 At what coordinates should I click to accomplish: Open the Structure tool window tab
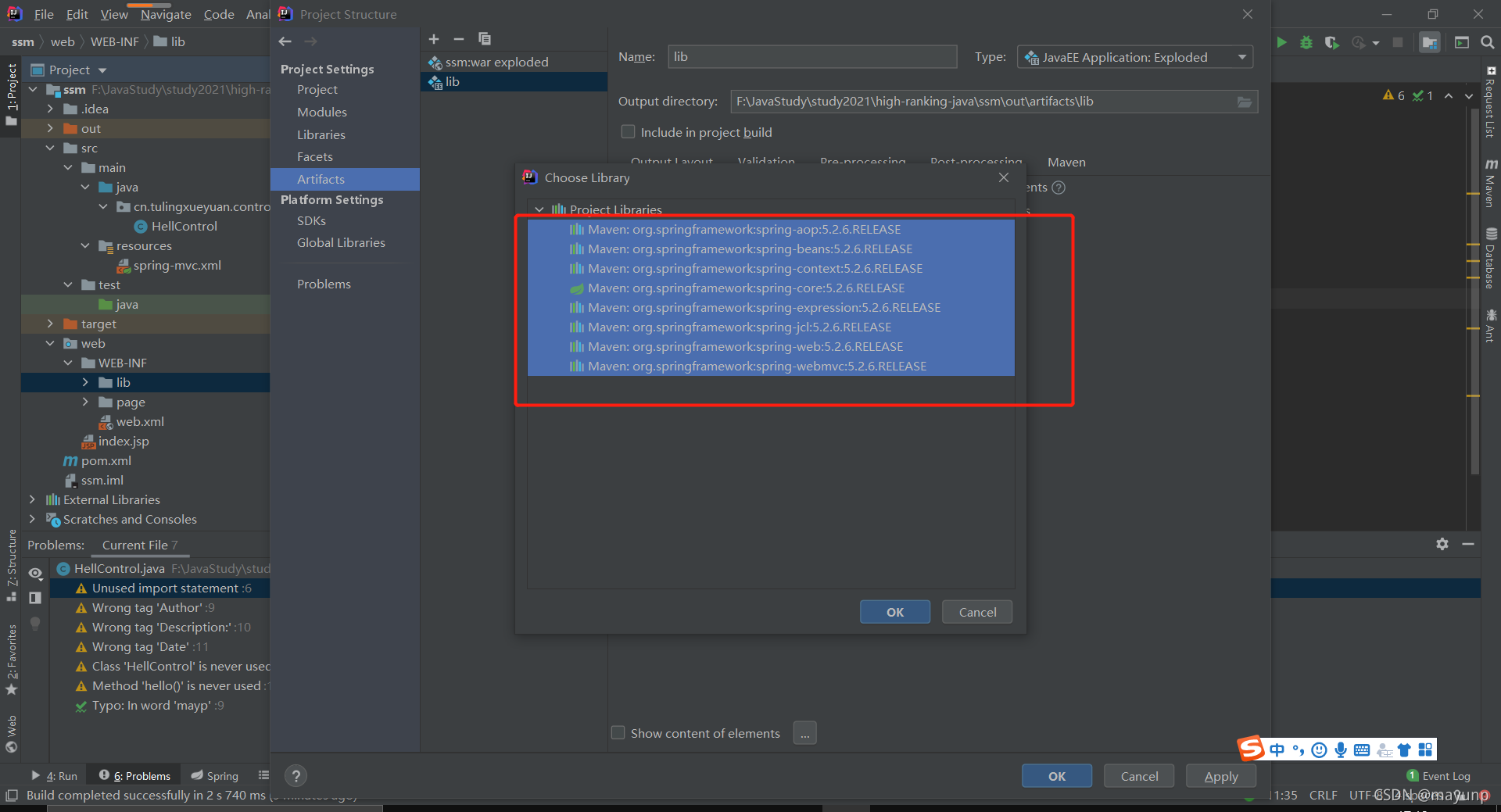tap(11, 566)
